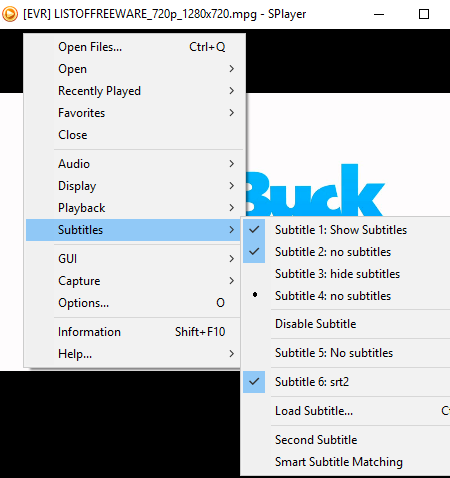Open the Capture submenu
The image size is (450, 478).
133,281
